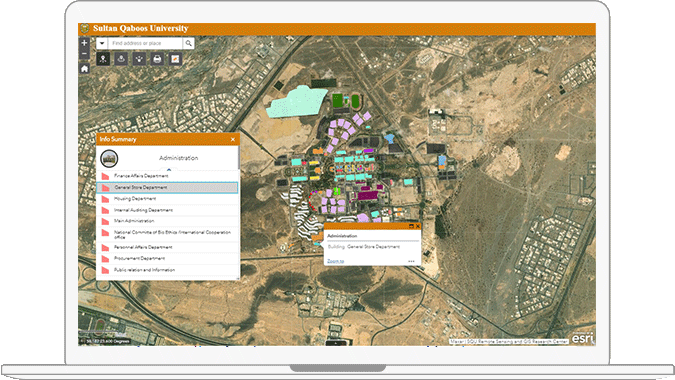The width and height of the screenshot is (675, 380).
Task: Open the search source dropdown arrow
Action: [102, 43]
